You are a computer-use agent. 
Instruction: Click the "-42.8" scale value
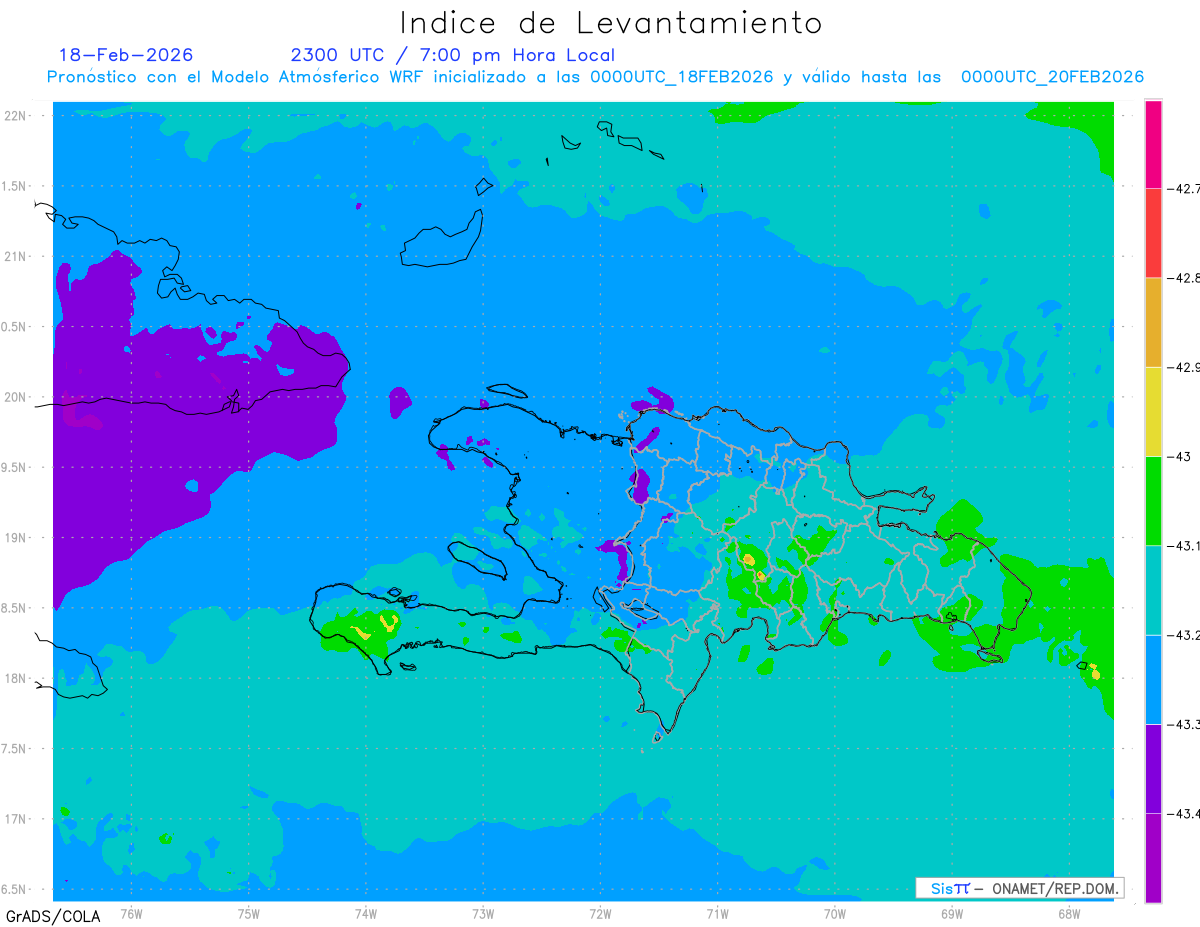pyautogui.click(x=1183, y=278)
